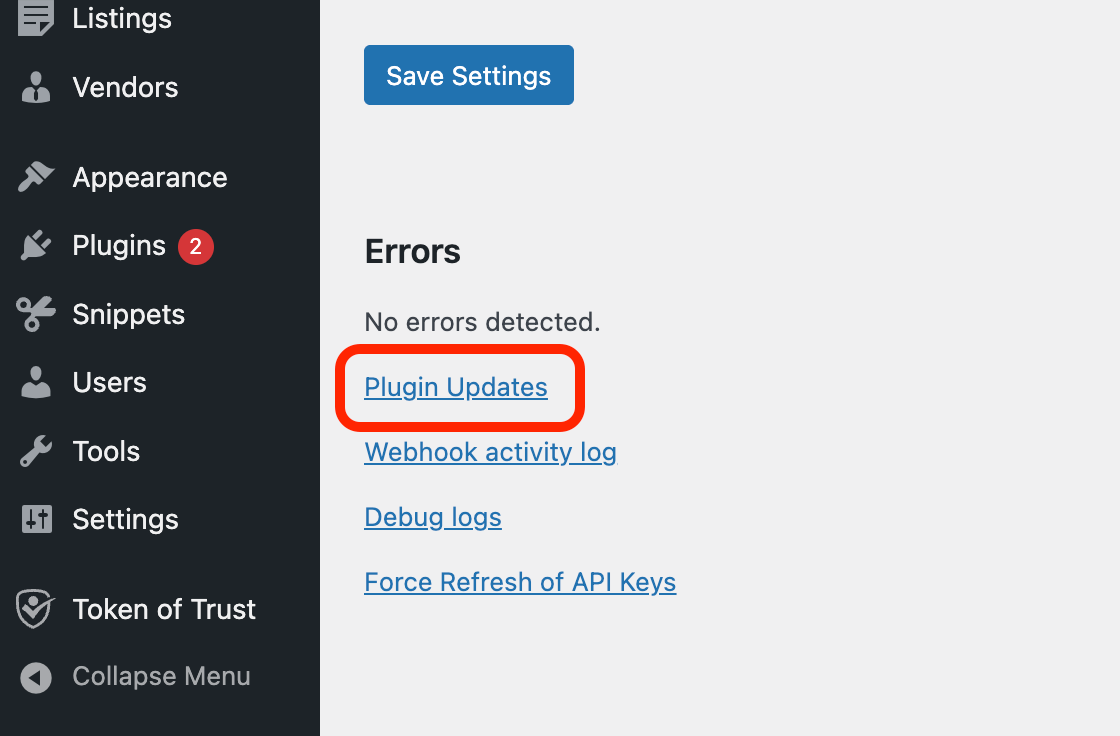Image resolution: width=1120 pixels, height=736 pixels.
Task: Click the Users silhouette icon
Action: [36, 383]
